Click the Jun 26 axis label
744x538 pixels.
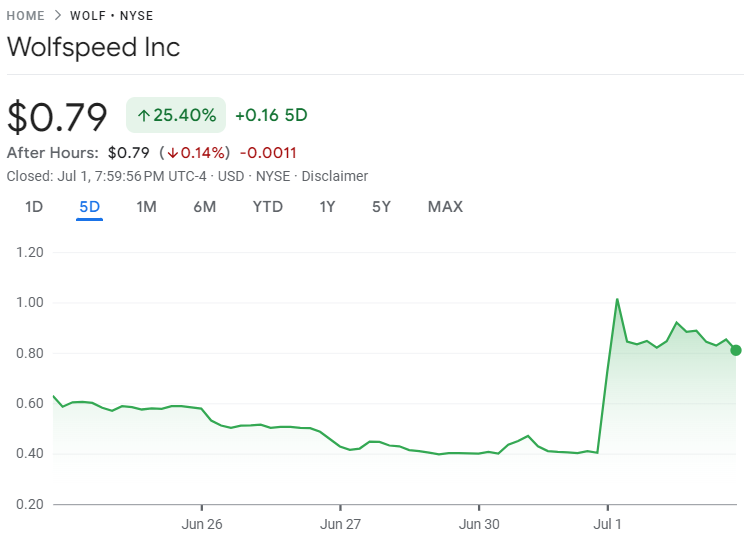click(202, 524)
